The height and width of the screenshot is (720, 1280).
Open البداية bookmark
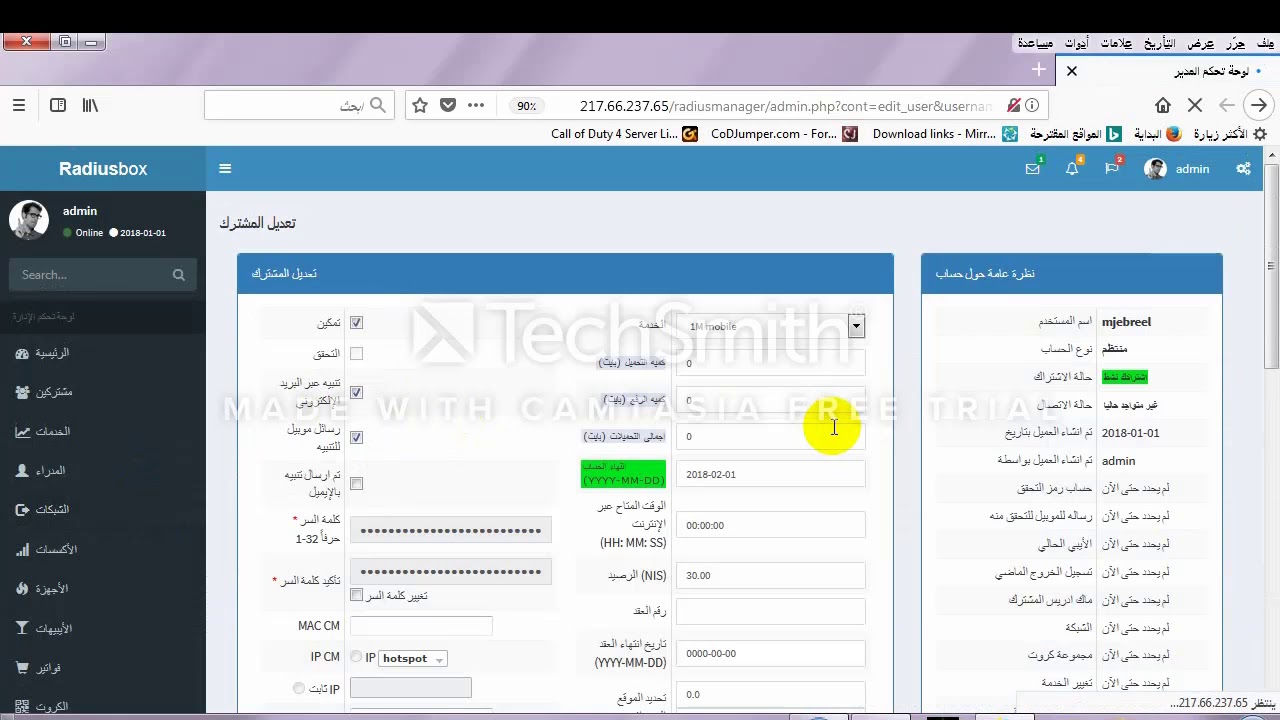[x=1157, y=134]
